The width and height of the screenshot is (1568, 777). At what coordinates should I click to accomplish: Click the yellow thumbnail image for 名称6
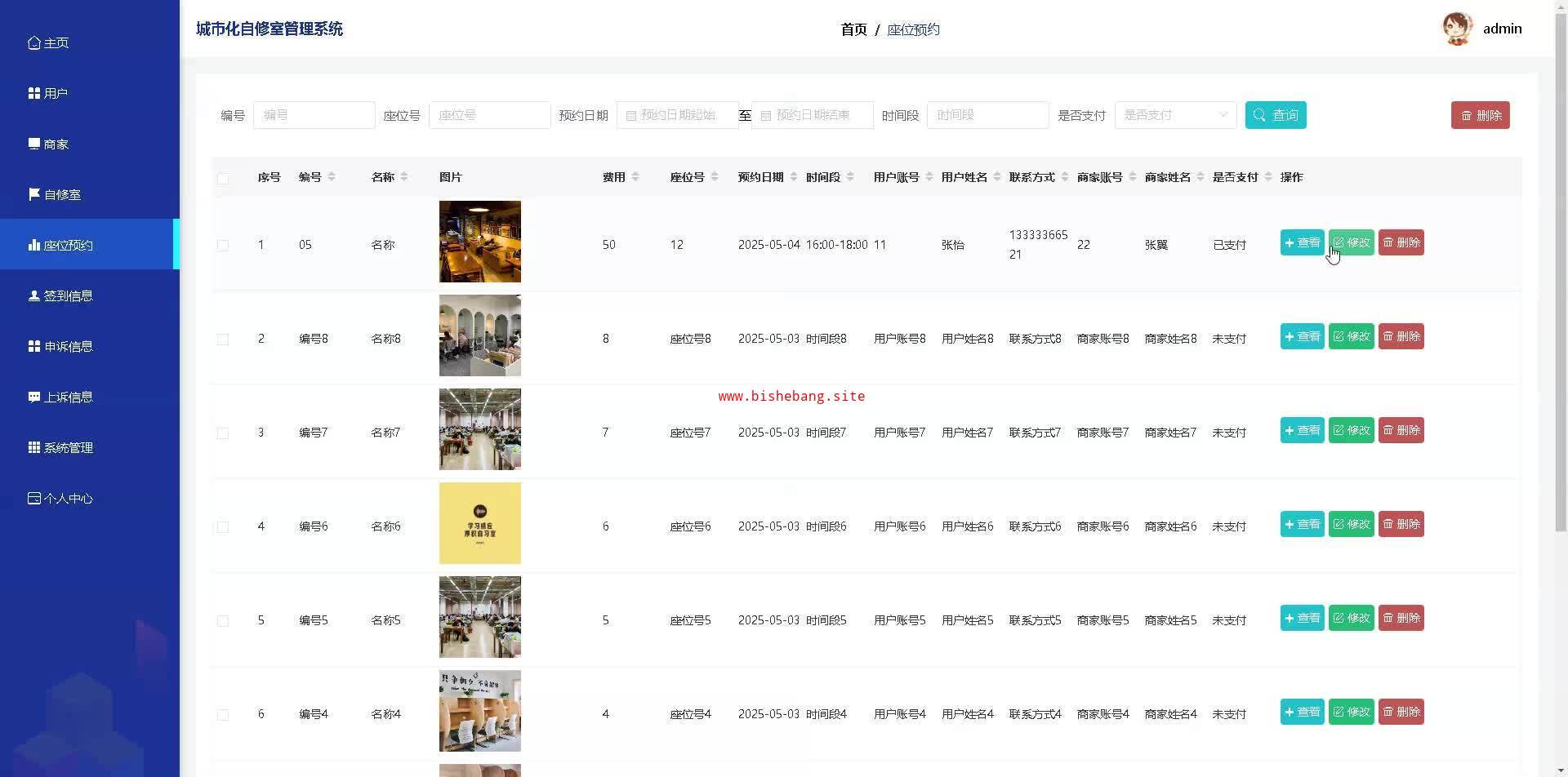[479, 523]
